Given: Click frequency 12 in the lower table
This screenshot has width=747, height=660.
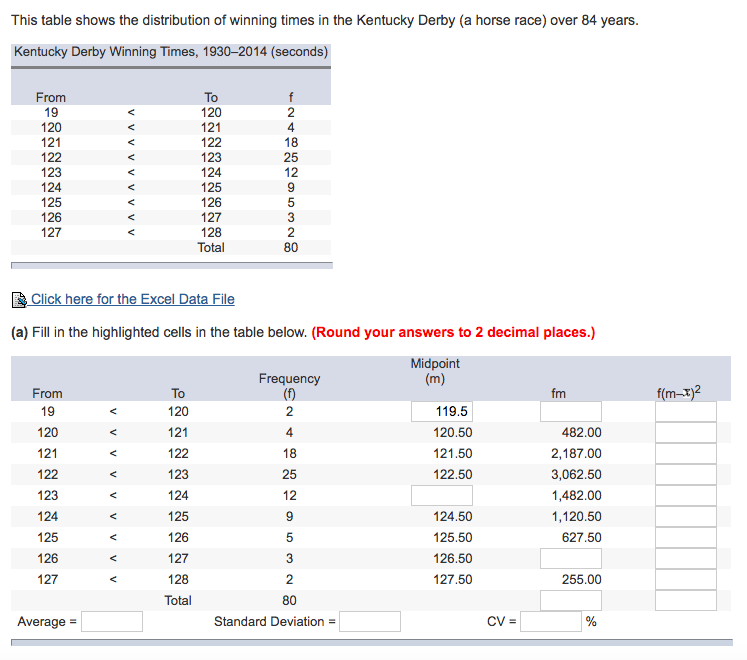Looking at the screenshot, I should point(289,496).
